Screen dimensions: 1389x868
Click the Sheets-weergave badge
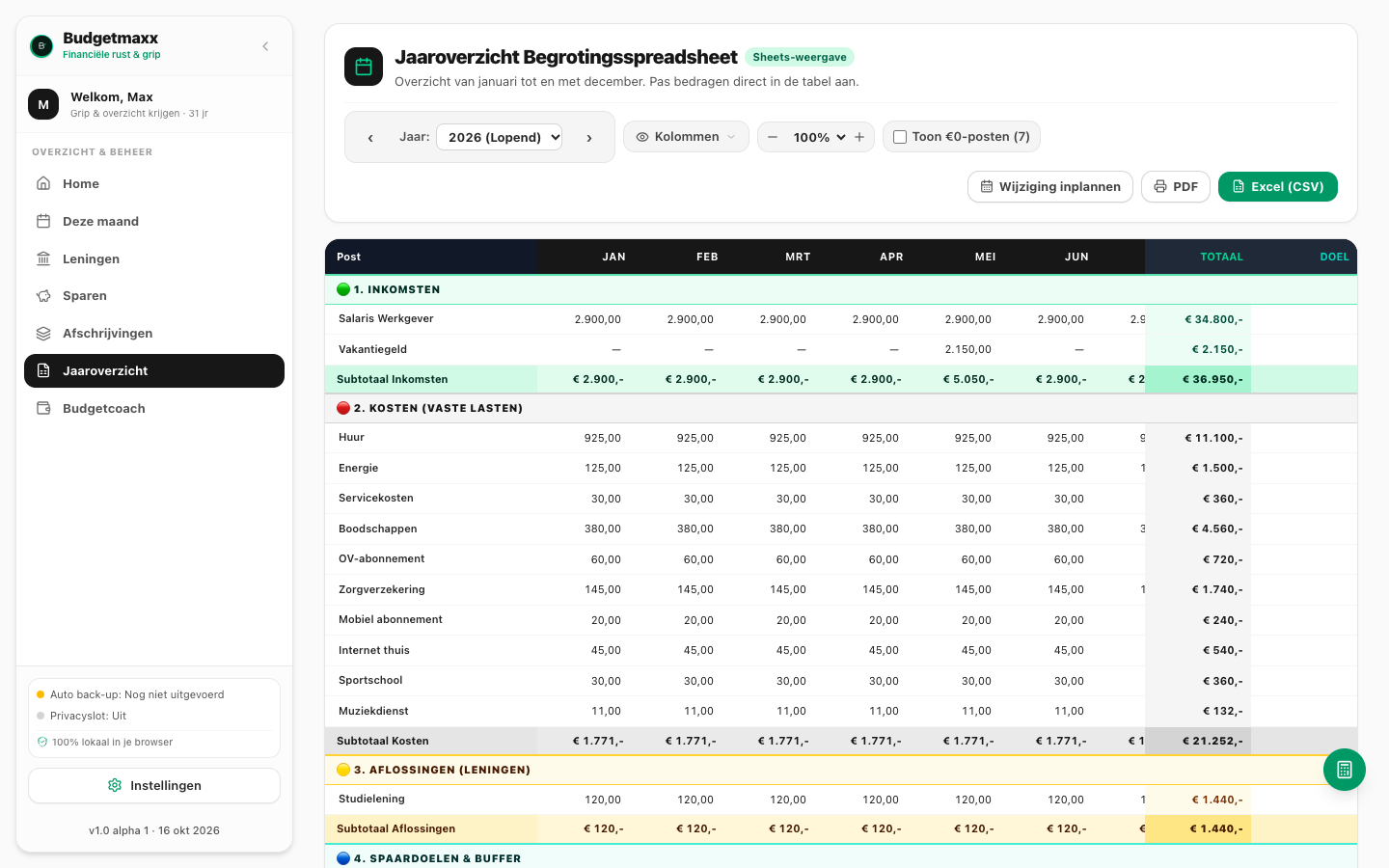click(800, 57)
